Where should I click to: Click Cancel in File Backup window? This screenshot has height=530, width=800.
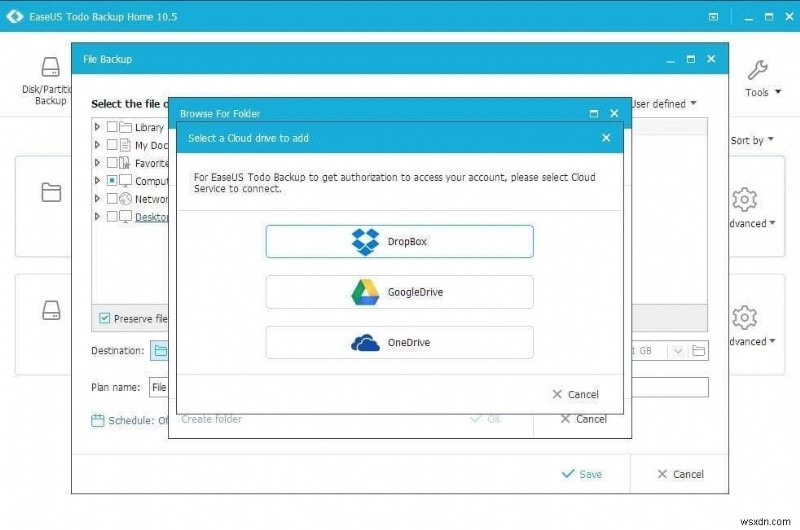click(680, 474)
